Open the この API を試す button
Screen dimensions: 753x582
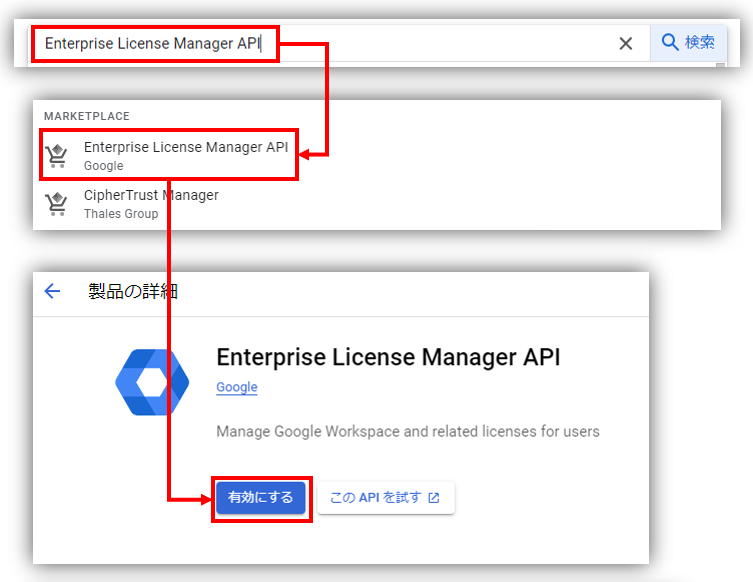[386, 498]
